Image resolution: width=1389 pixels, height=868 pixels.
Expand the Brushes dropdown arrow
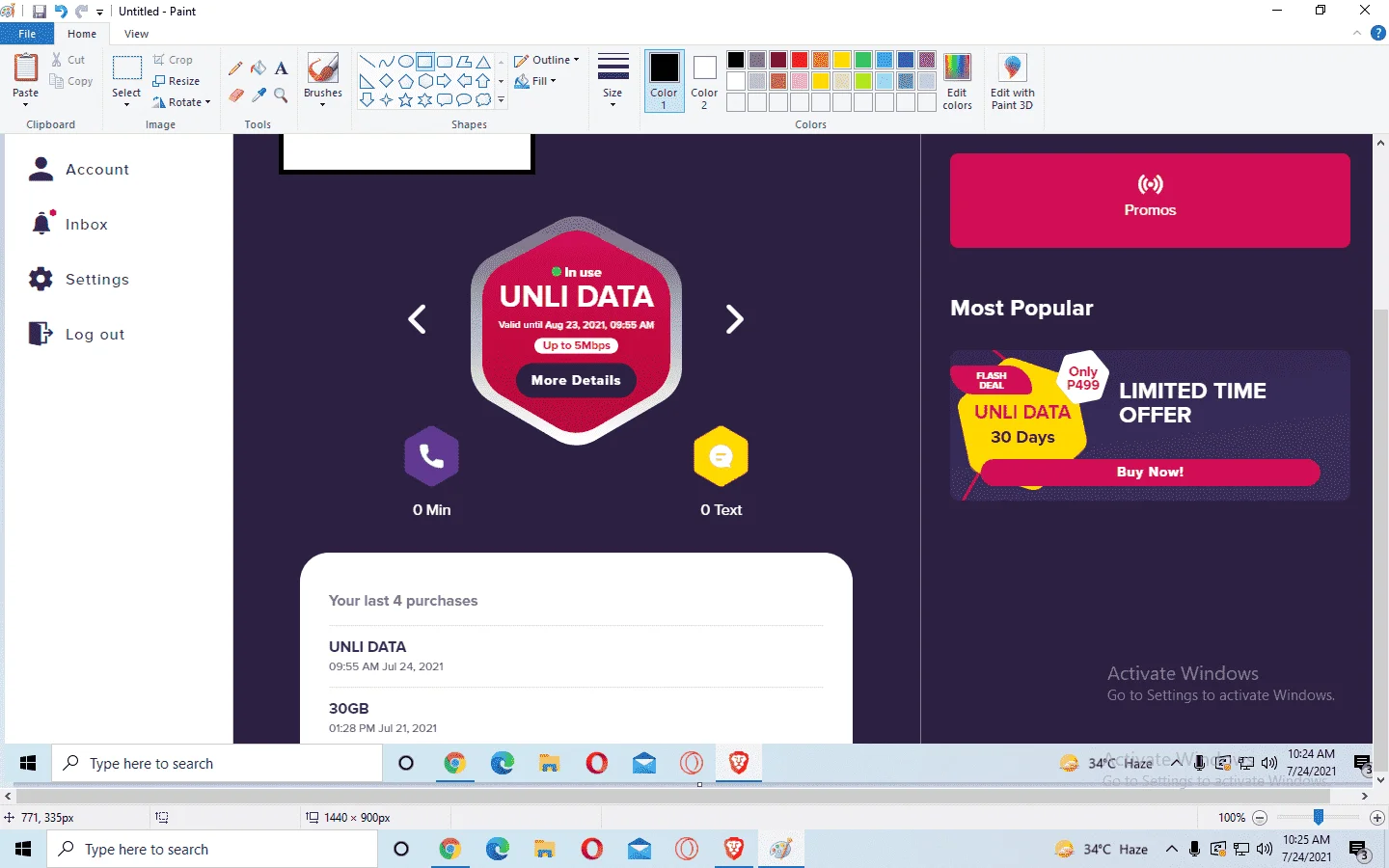pos(322,104)
